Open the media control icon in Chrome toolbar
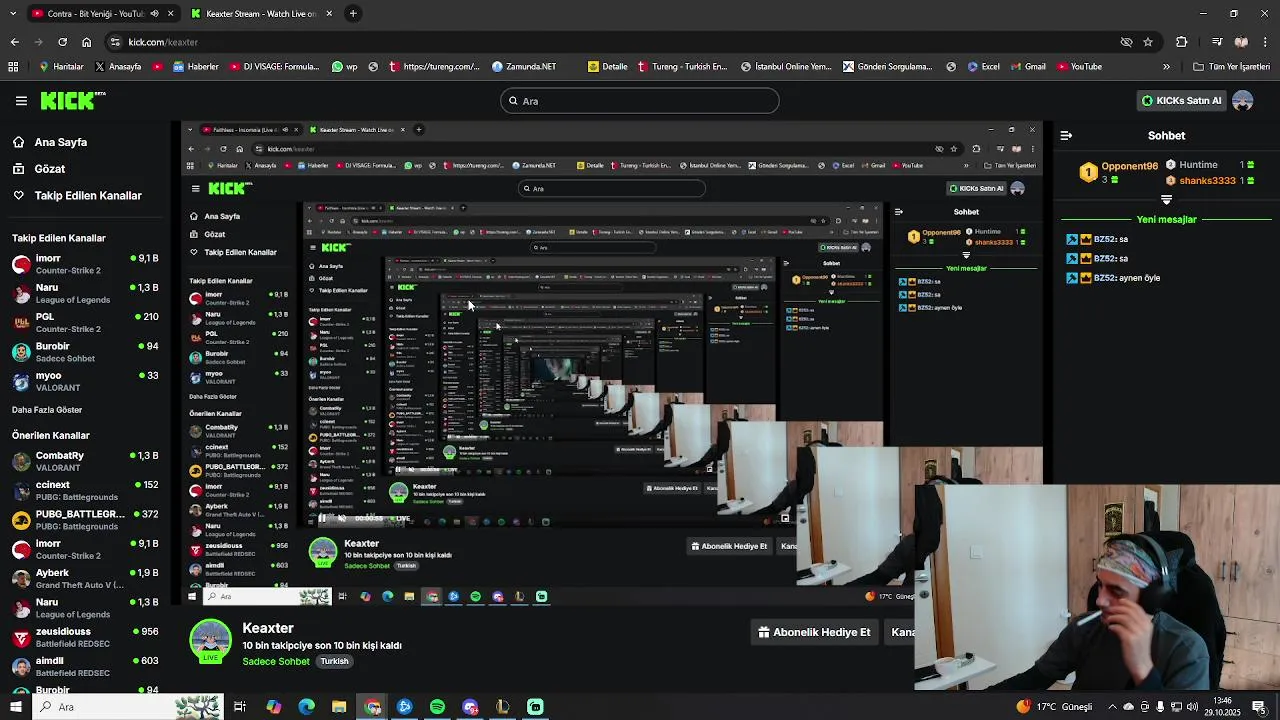The image size is (1280, 720). click(x=1216, y=42)
